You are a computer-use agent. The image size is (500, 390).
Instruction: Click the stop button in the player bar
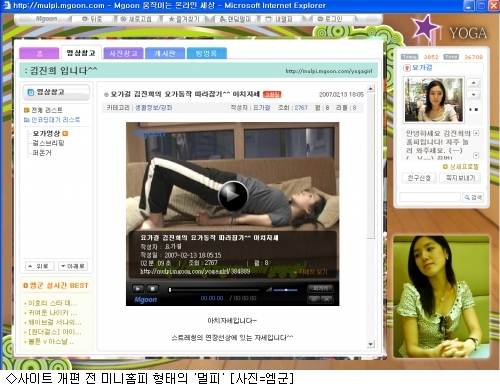(153, 289)
